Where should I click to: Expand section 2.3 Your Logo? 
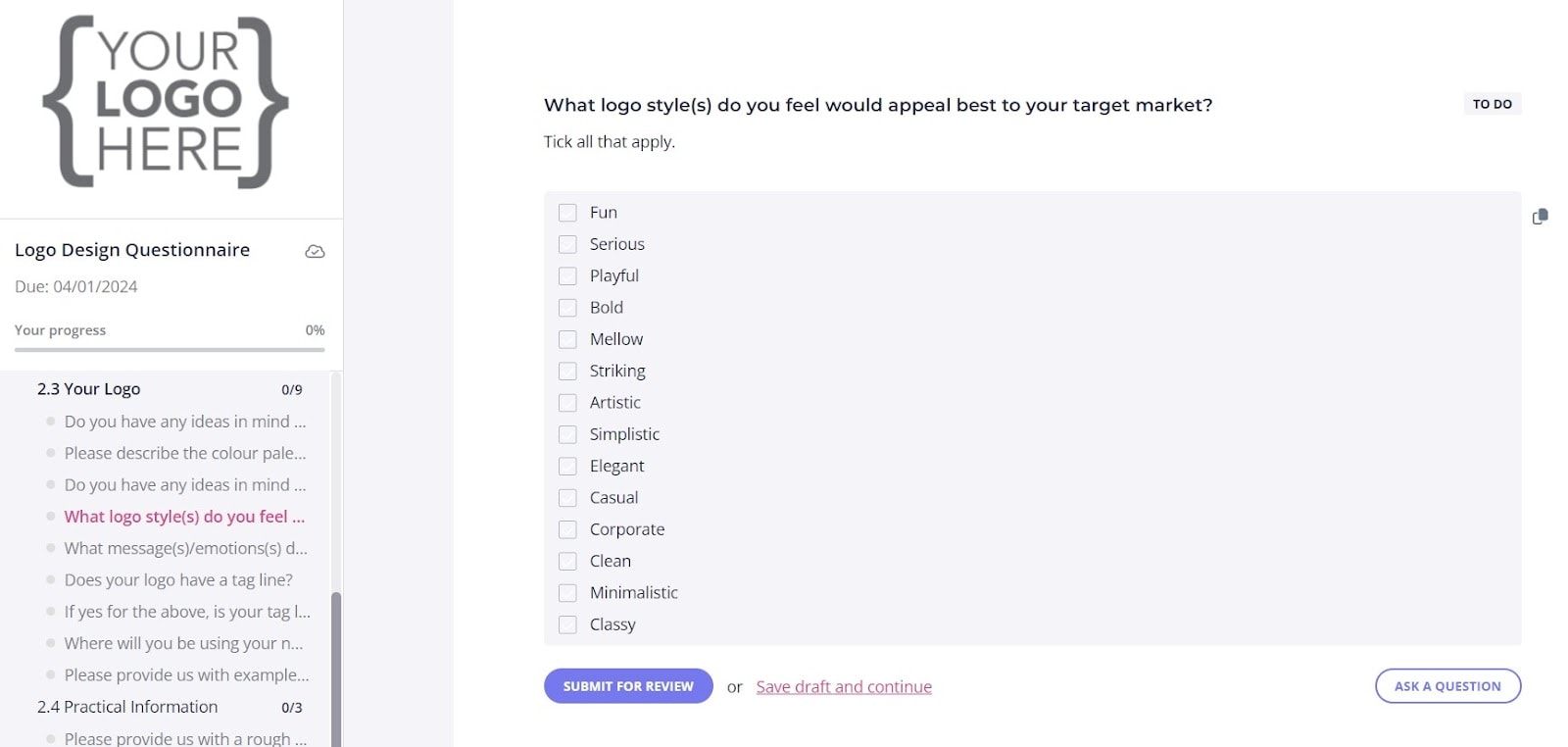pos(88,388)
